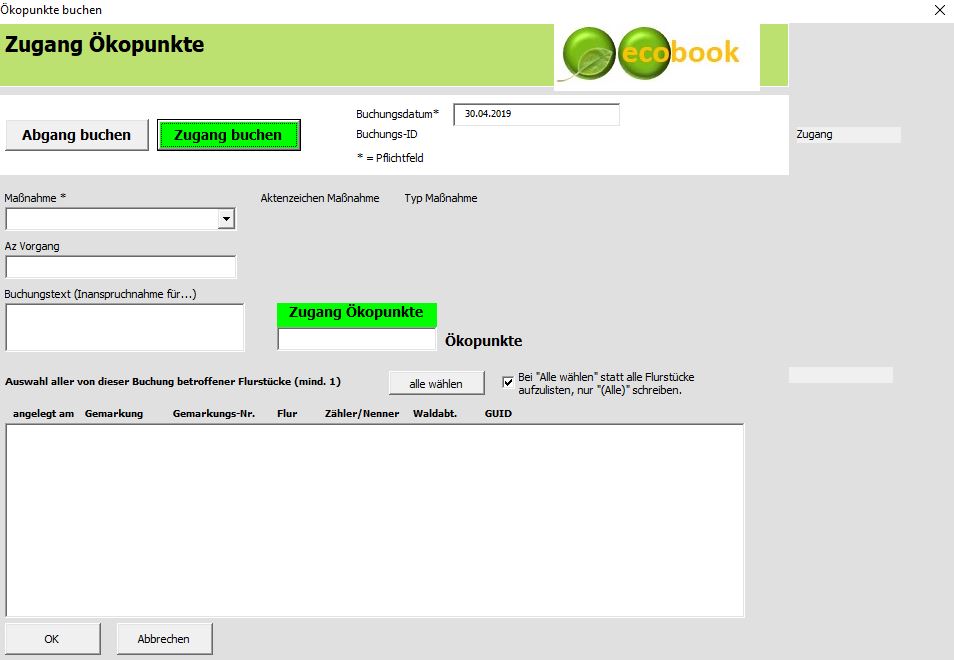Focus the Buchungsdatum date field
954x660 pixels.
tap(536, 114)
